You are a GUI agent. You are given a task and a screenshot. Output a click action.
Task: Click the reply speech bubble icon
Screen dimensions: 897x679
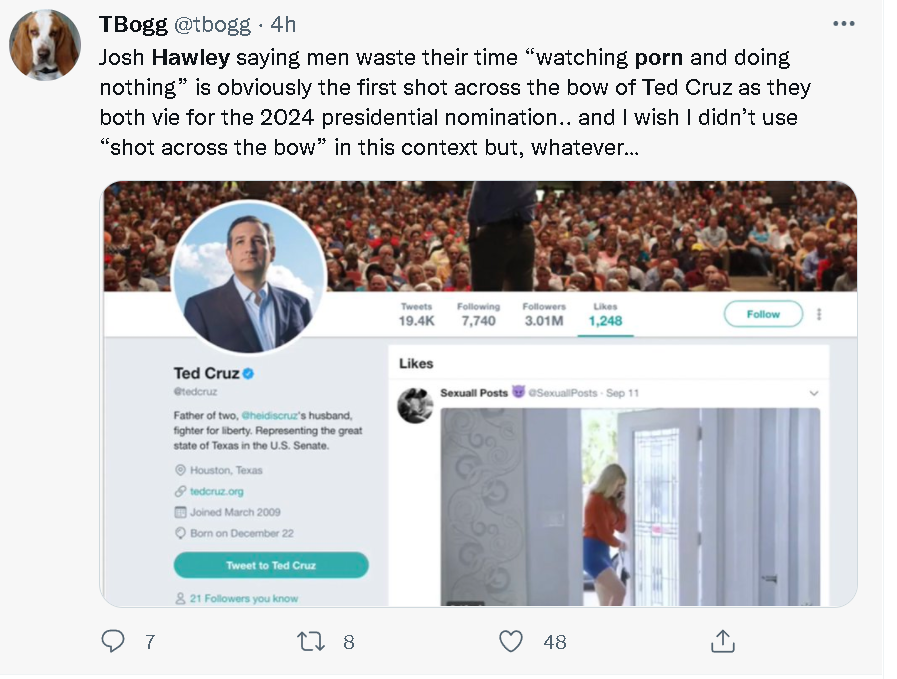point(114,641)
